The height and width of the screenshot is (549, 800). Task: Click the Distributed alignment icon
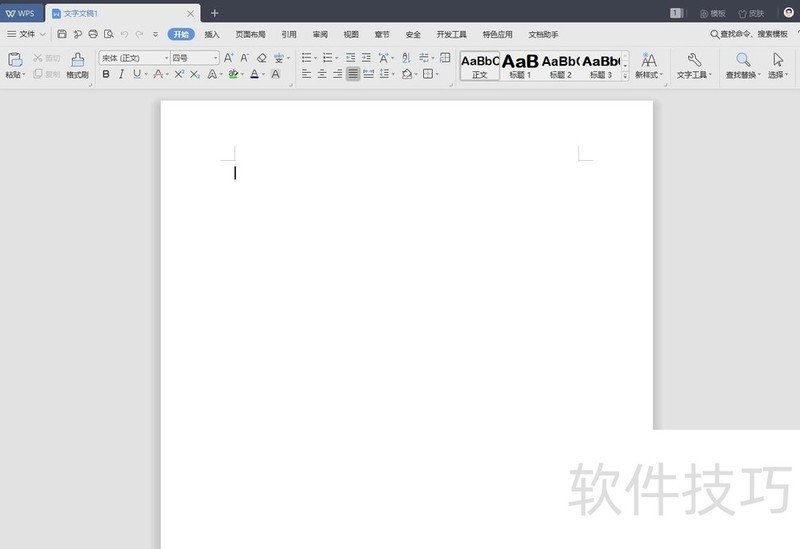pyautogui.click(x=368, y=74)
